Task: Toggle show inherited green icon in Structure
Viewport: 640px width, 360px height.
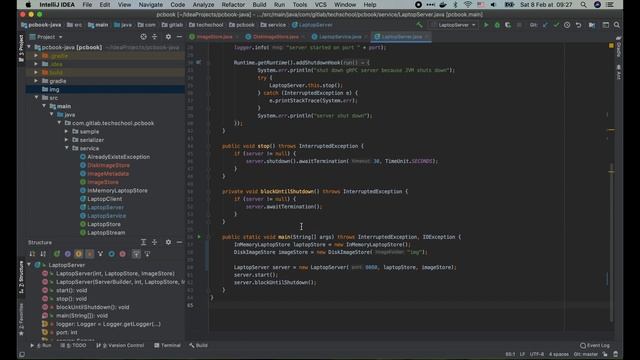Action: click(x=57, y=254)
